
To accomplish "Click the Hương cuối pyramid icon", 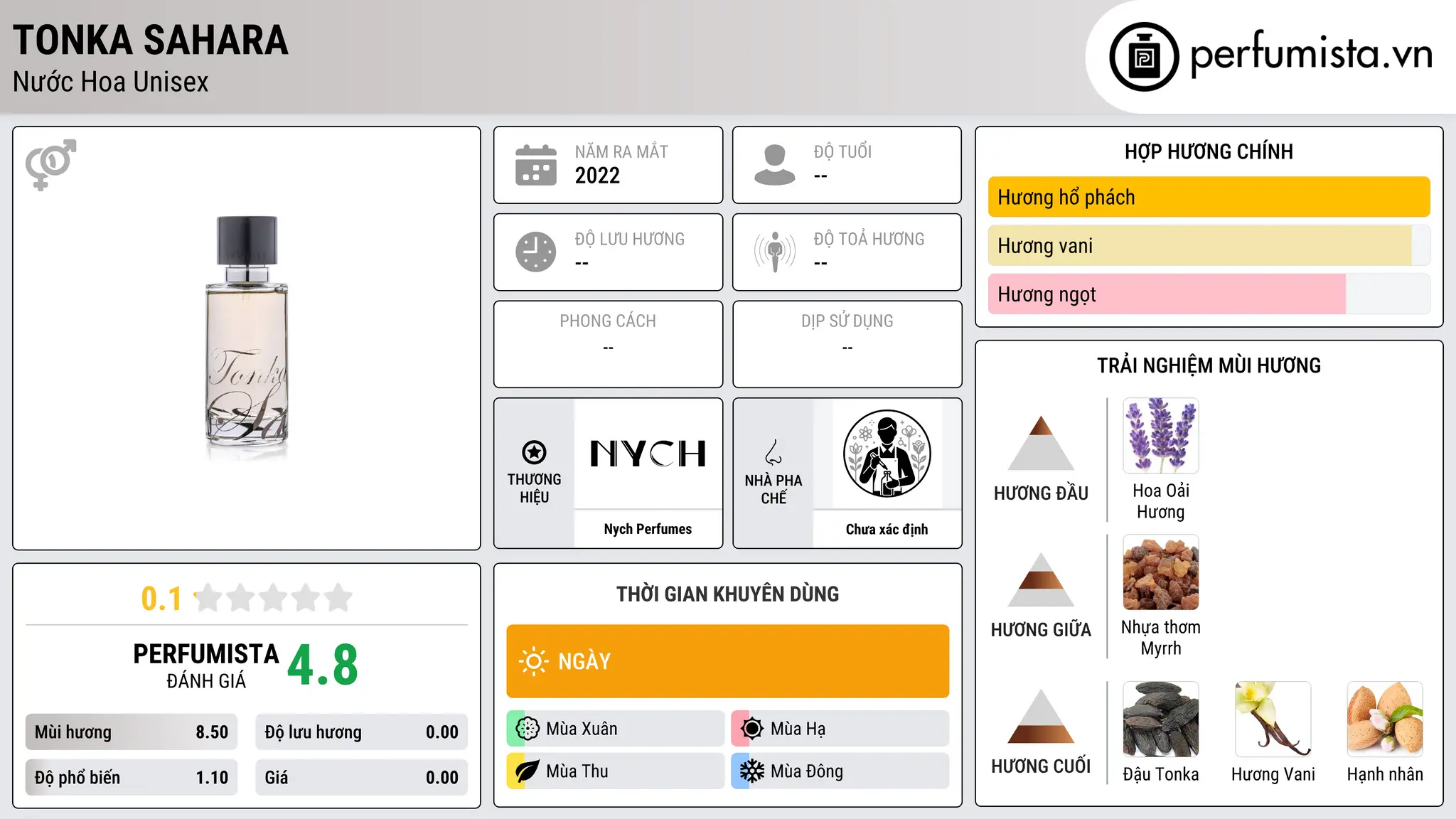I will click(1041, 716).
